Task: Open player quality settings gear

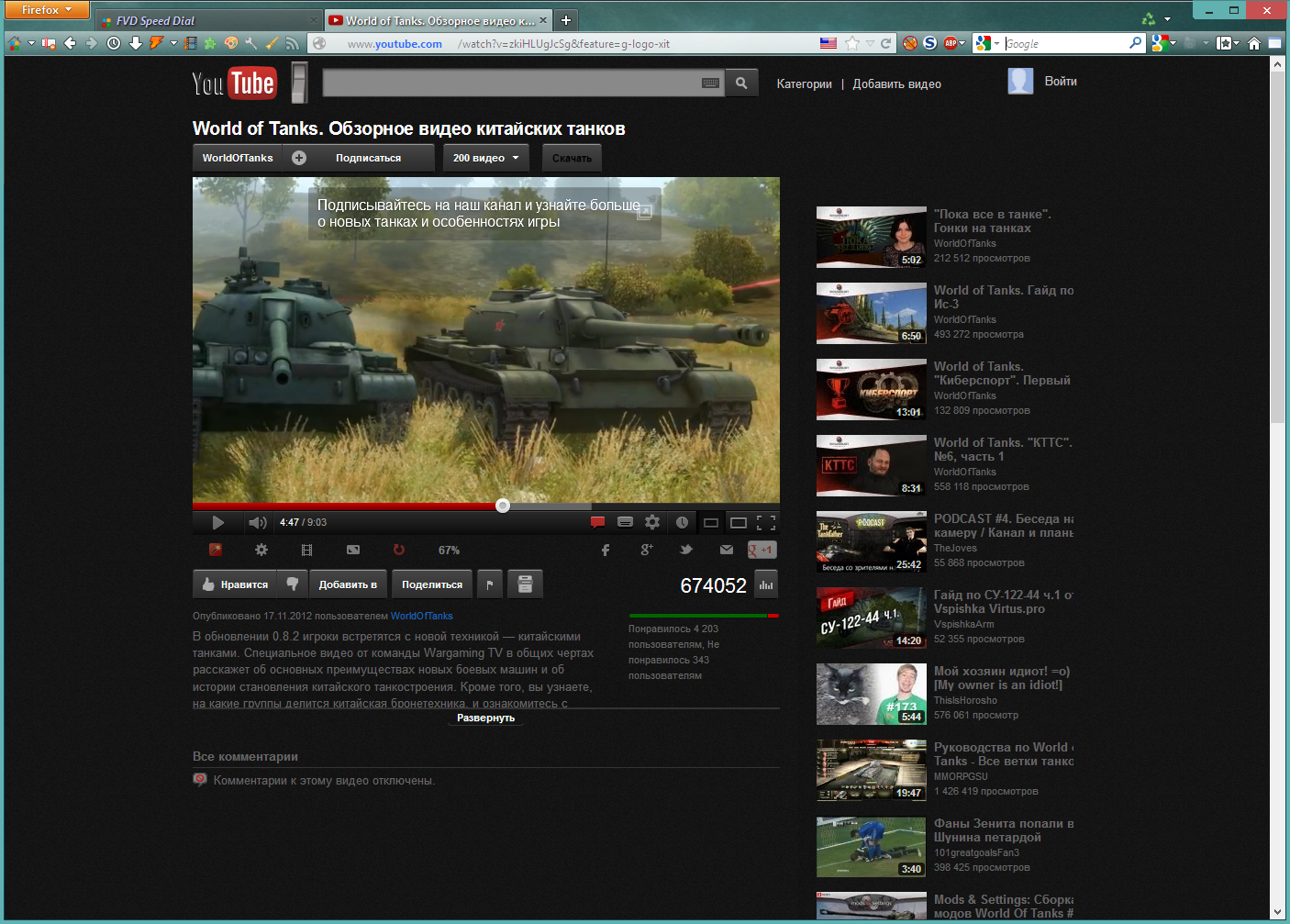Action: click(x=652, y=522)
